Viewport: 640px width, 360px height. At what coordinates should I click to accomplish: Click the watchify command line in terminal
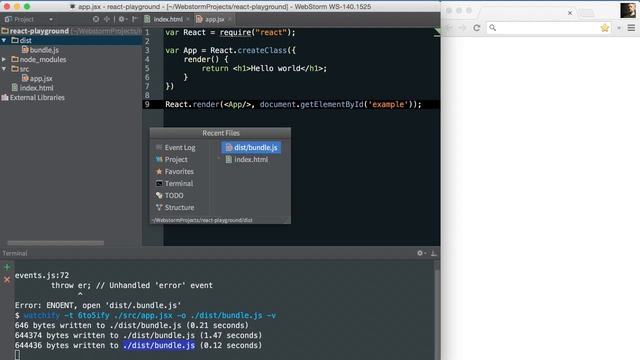pos(150,316)
